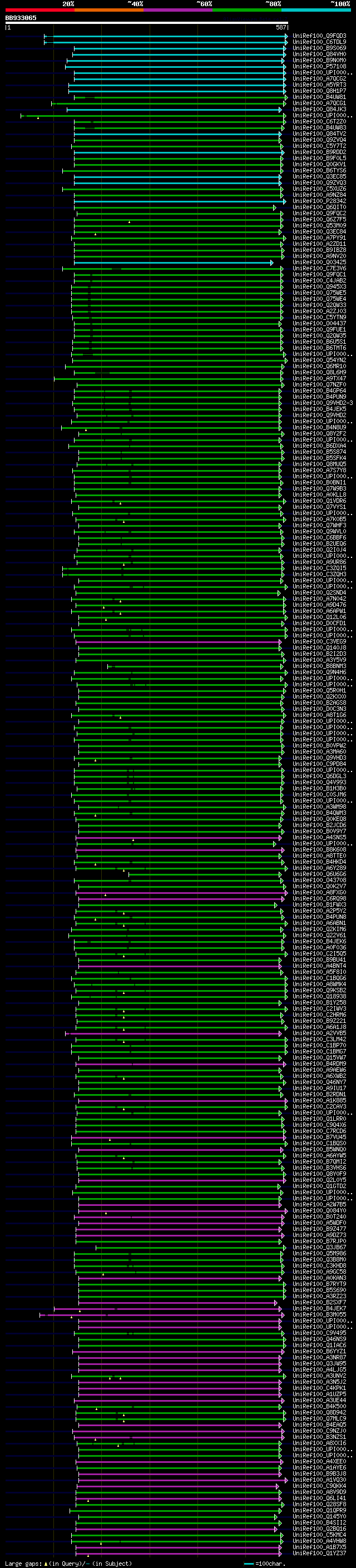Select the UniRef100_A5YRT3 label
This screenshot has height=1568, width=356.
coord(319,85)
